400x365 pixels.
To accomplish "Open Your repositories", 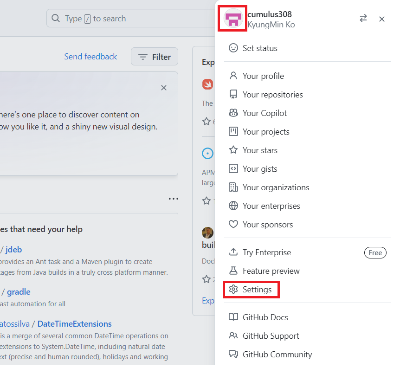I will coord(273,95).
